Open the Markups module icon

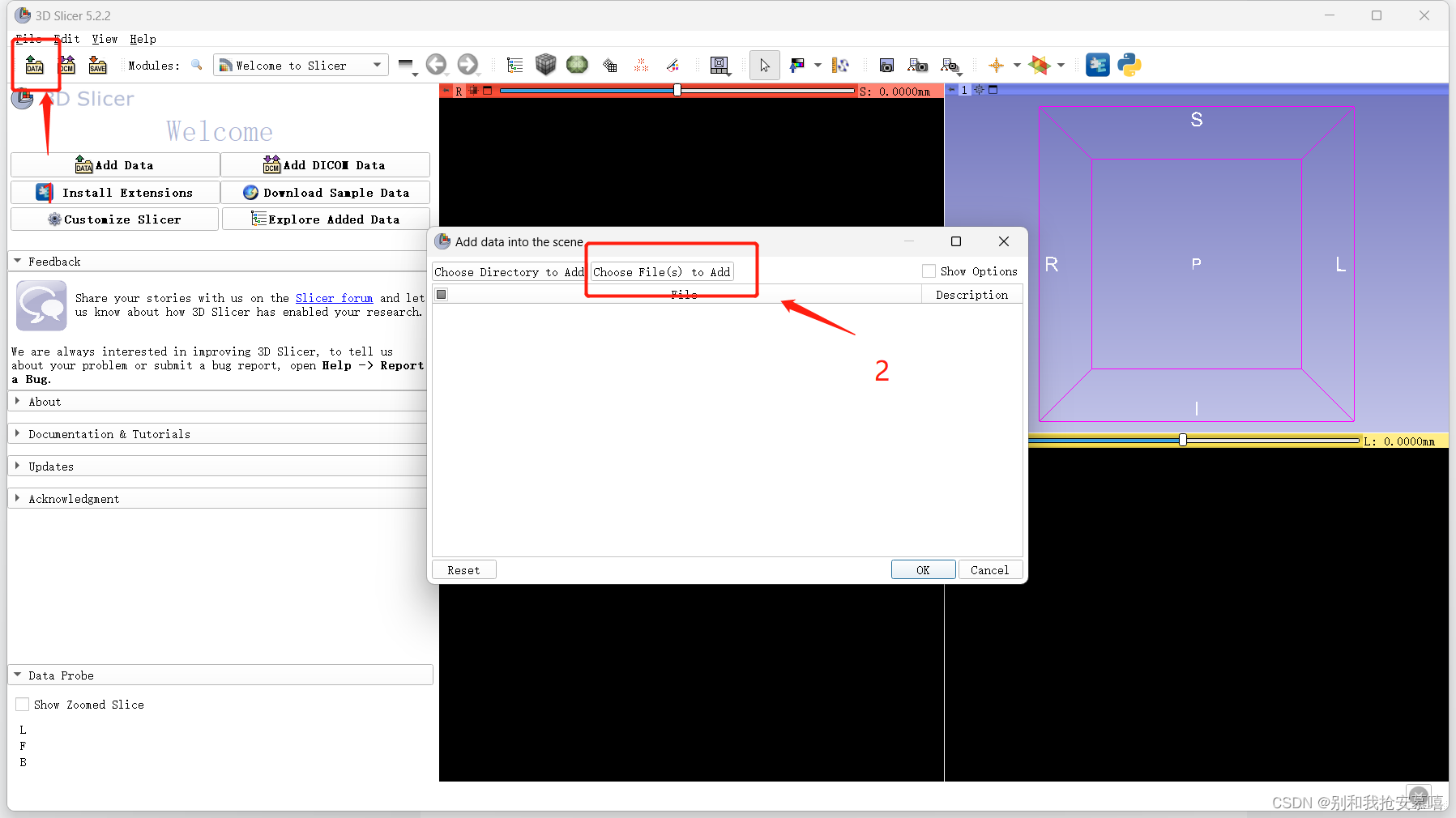641,66
